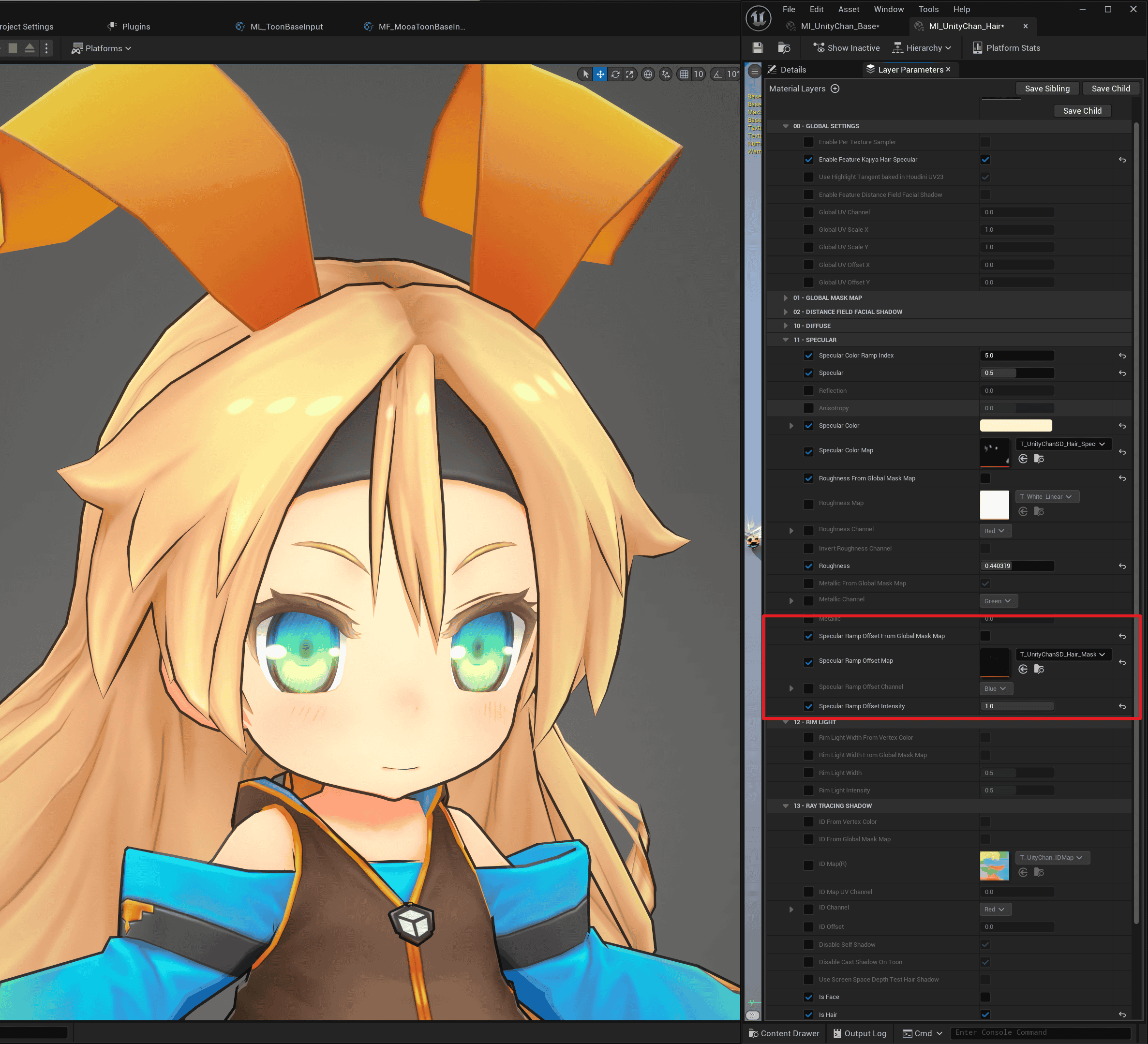Enable Rim Light Width override checkbox
1148x1044 pixels.
pos(808,773)
